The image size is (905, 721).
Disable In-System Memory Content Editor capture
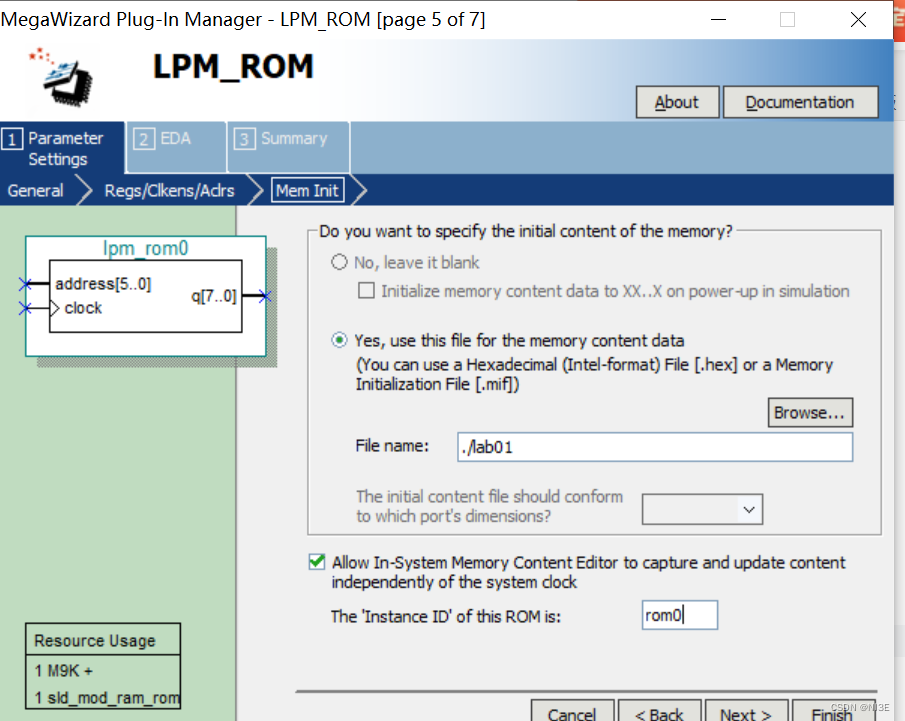click(316, 562)
